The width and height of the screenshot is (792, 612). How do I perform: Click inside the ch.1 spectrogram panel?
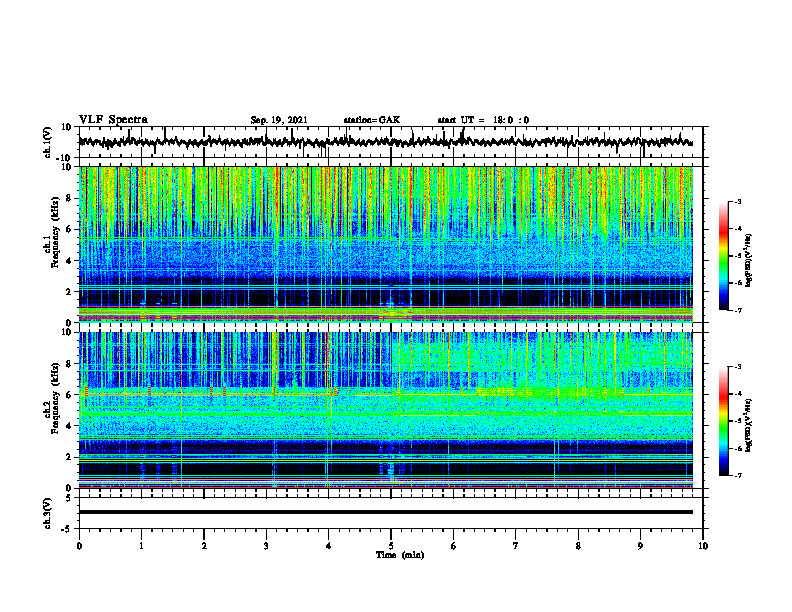pos(385,244)
